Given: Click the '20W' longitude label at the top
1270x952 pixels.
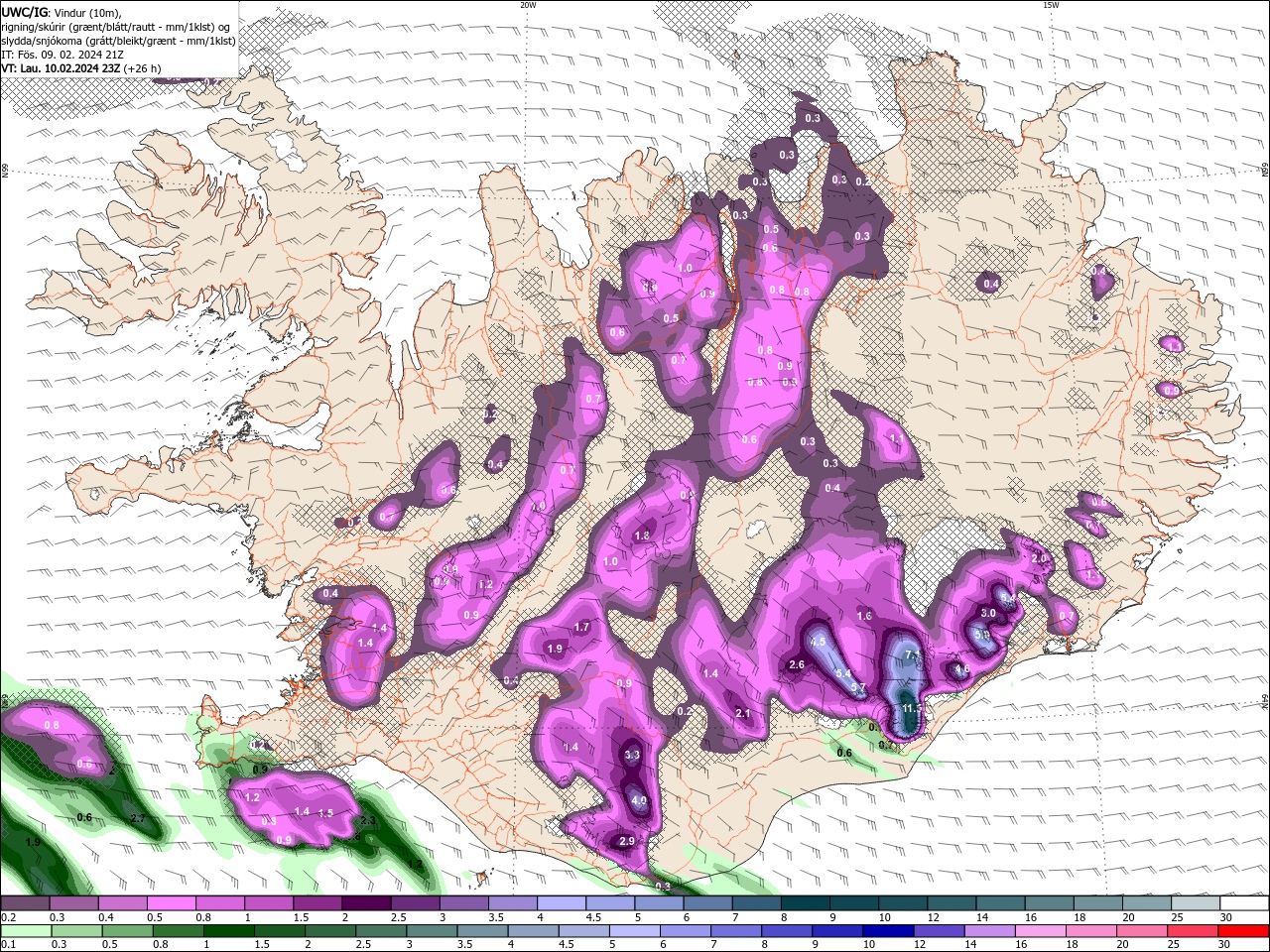Looking at the screenshot, I should click(528, 5).
